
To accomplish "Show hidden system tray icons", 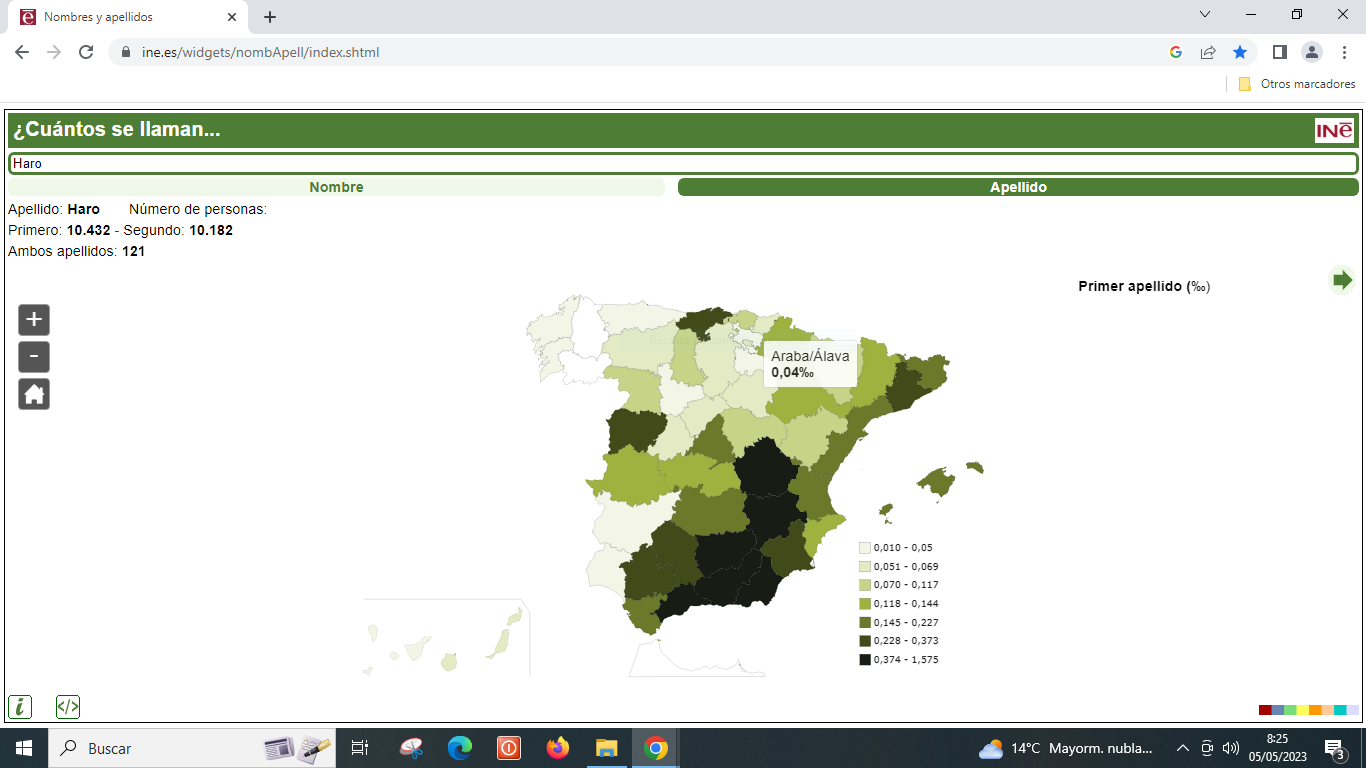I will (x=1183, y=748).
